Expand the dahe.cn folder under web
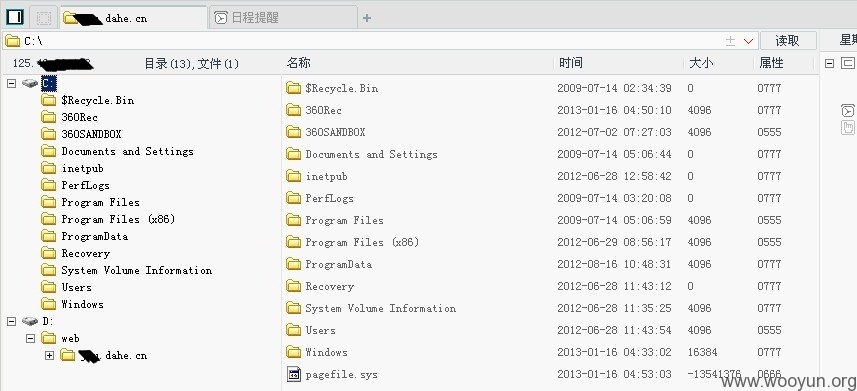The image size is (857, 391). tap(49, 355)
